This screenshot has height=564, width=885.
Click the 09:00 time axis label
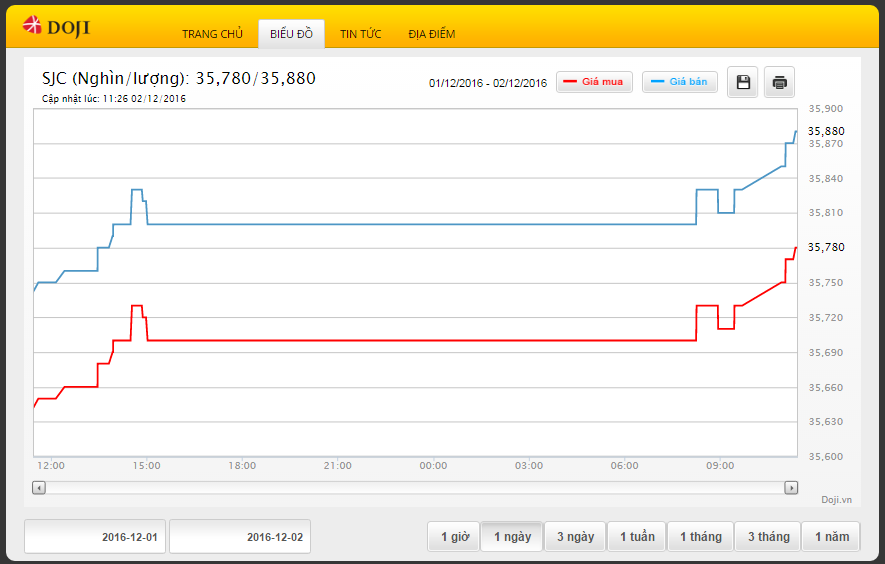tap(720, 466)
